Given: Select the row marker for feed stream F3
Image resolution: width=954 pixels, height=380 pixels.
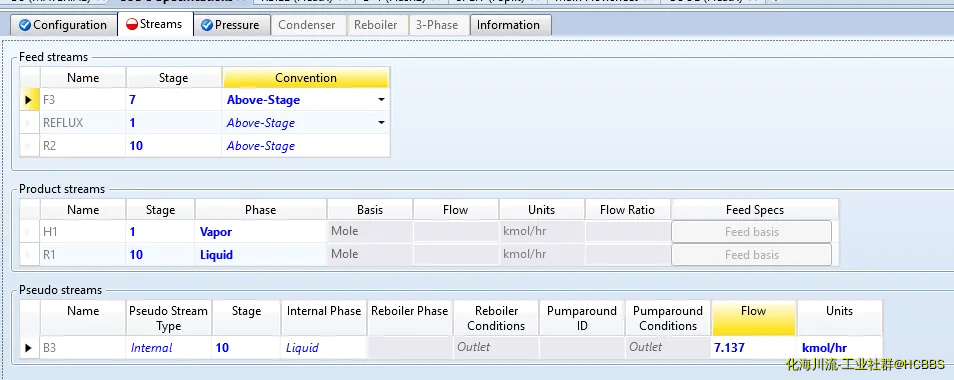Looking at the screenshot, I should (x=29, y=100).
